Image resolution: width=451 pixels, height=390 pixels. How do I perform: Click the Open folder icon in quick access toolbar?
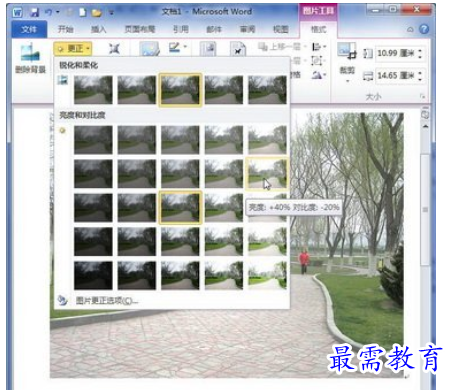click(x=96, y=13)
